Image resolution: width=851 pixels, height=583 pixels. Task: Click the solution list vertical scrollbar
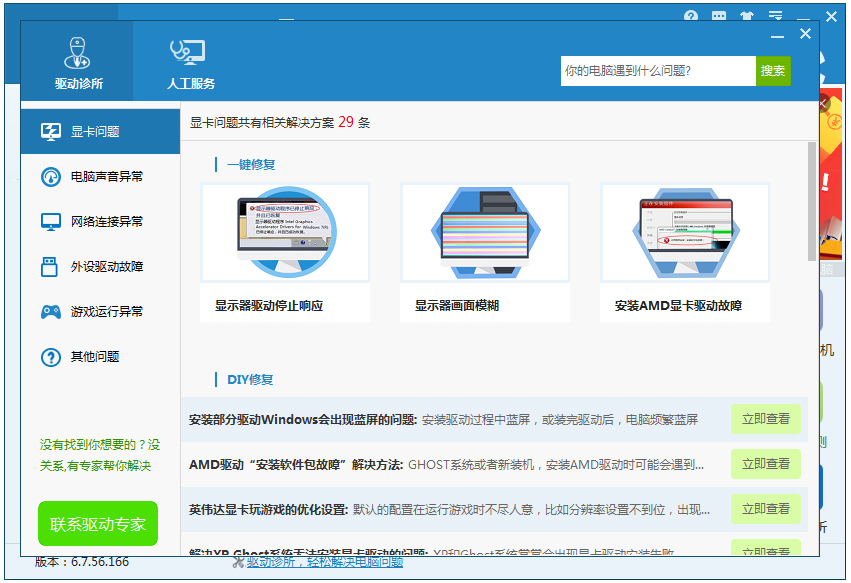click(812, 201)
